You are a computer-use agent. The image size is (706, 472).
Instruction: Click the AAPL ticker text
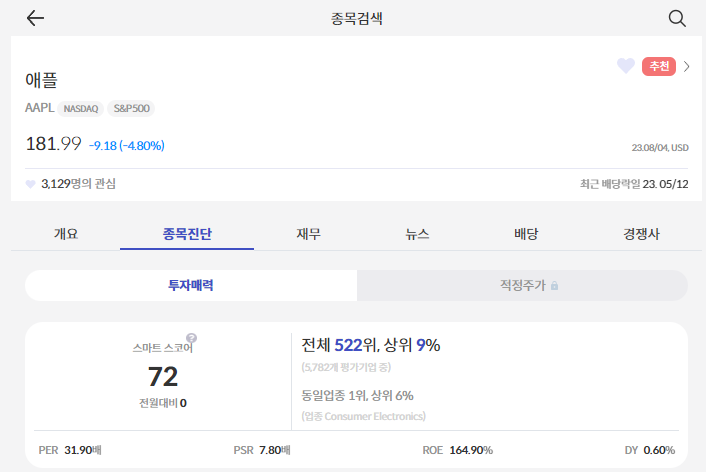pos(40,108)
